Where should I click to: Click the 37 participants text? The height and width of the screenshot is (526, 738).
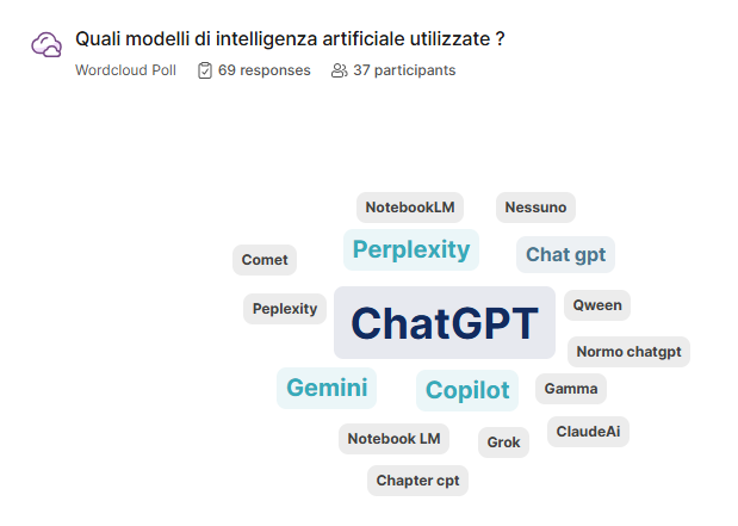(404, 70)
